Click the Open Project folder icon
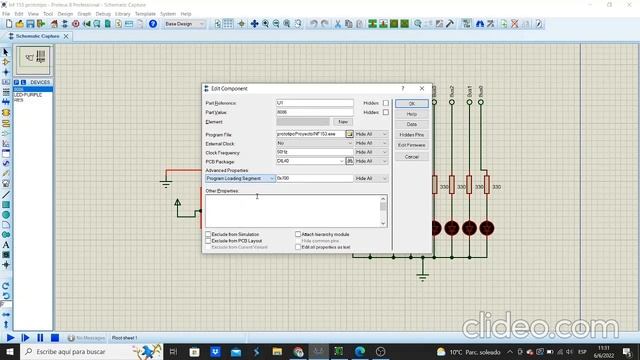640x360 pixels. (19, 24)
